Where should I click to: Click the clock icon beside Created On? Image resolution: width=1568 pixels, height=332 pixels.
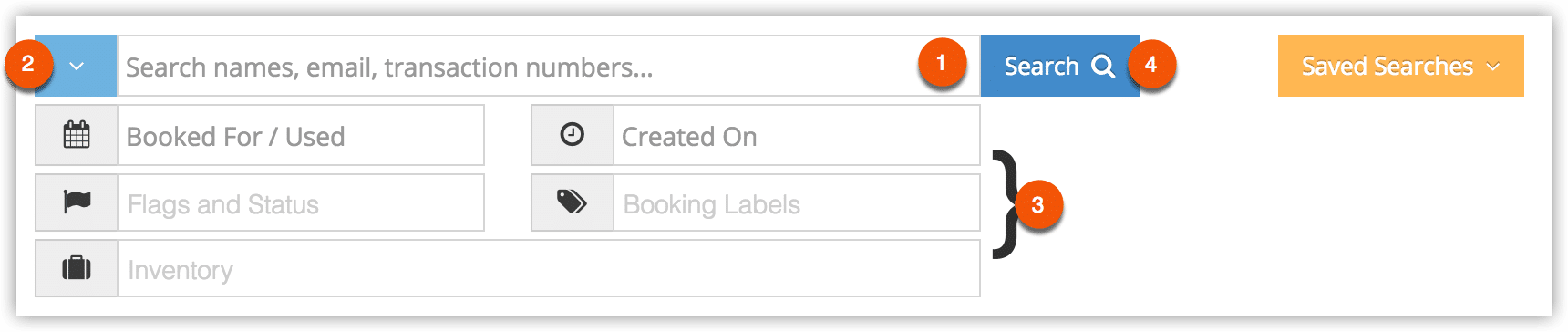(x=573, y=135)
